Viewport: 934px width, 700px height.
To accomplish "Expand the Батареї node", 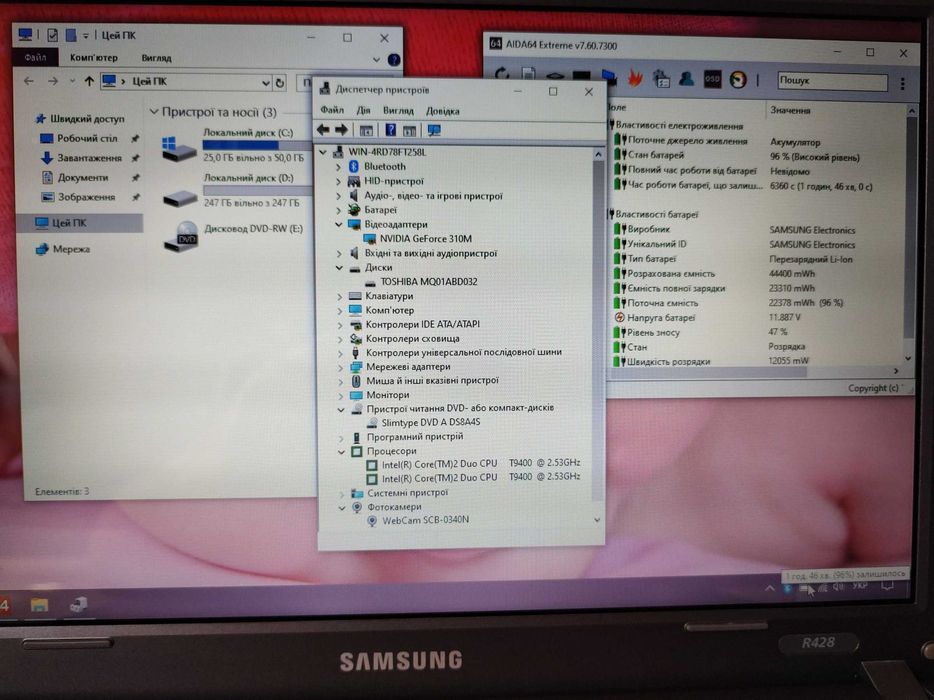I will point(338,210).
